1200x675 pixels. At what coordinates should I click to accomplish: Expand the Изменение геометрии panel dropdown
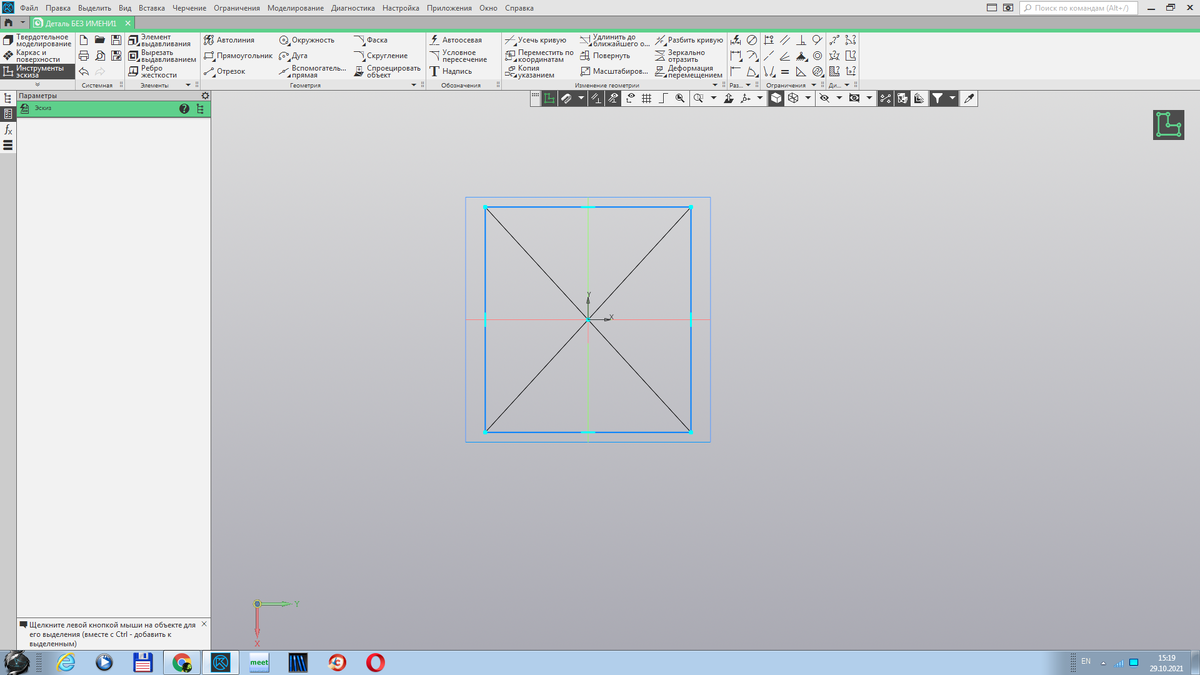[714, 85]
